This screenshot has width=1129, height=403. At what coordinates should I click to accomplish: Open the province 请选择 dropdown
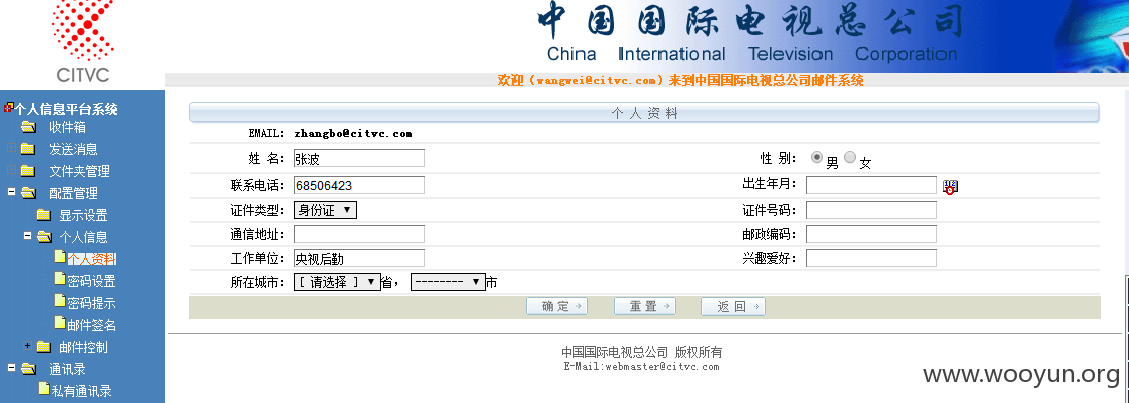coord(338,282)
